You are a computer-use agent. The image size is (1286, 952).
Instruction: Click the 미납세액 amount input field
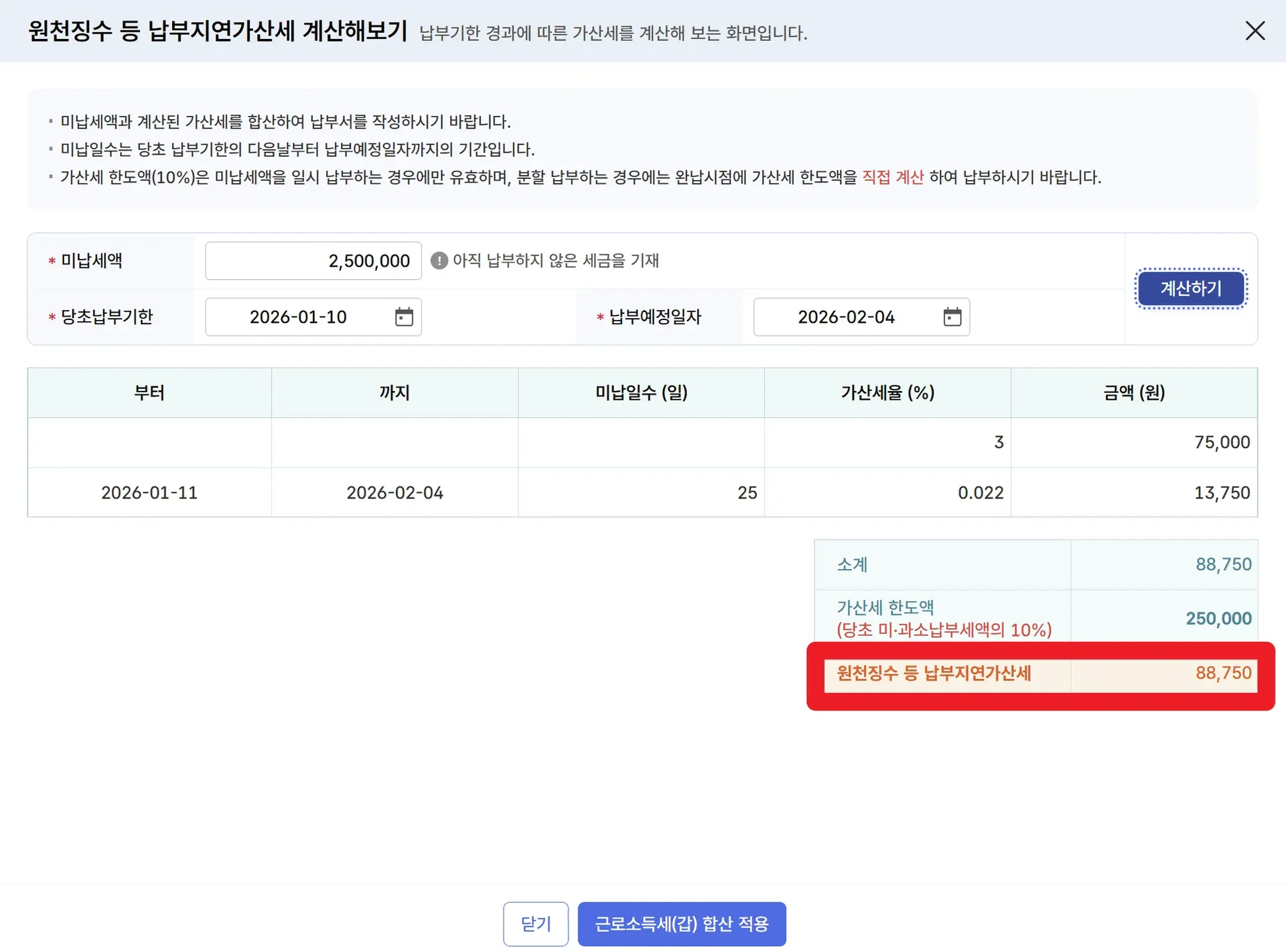313,260
